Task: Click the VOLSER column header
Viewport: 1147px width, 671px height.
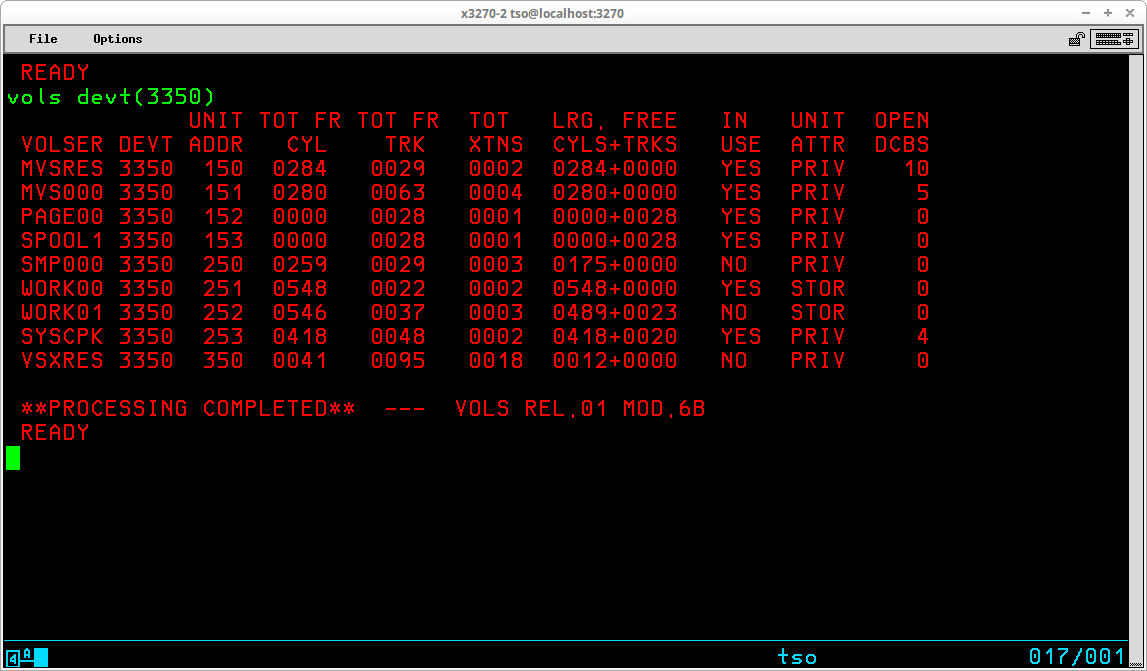Action: pos(62,144)
